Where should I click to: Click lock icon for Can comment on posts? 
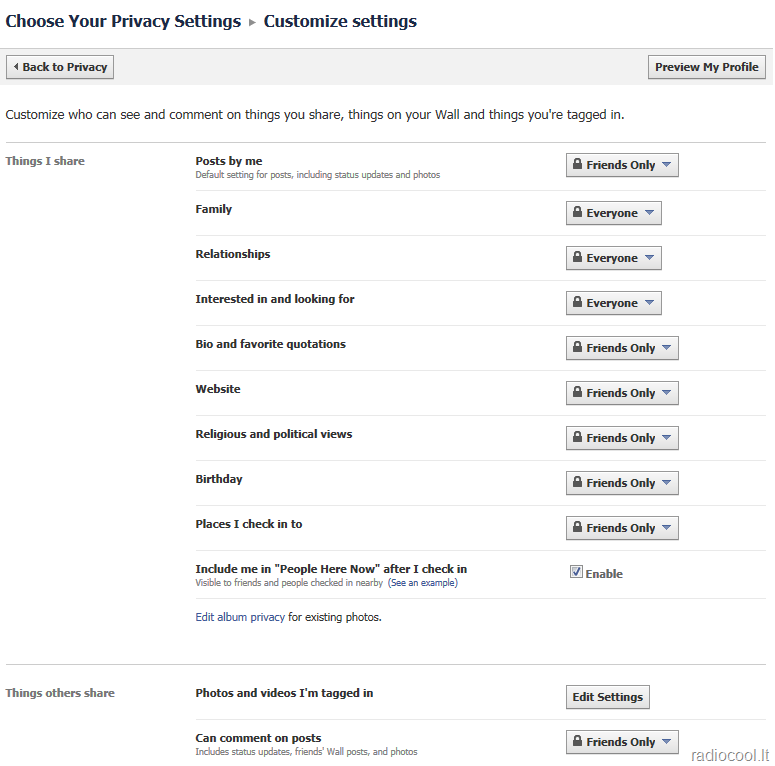click(x=577, y=741)
